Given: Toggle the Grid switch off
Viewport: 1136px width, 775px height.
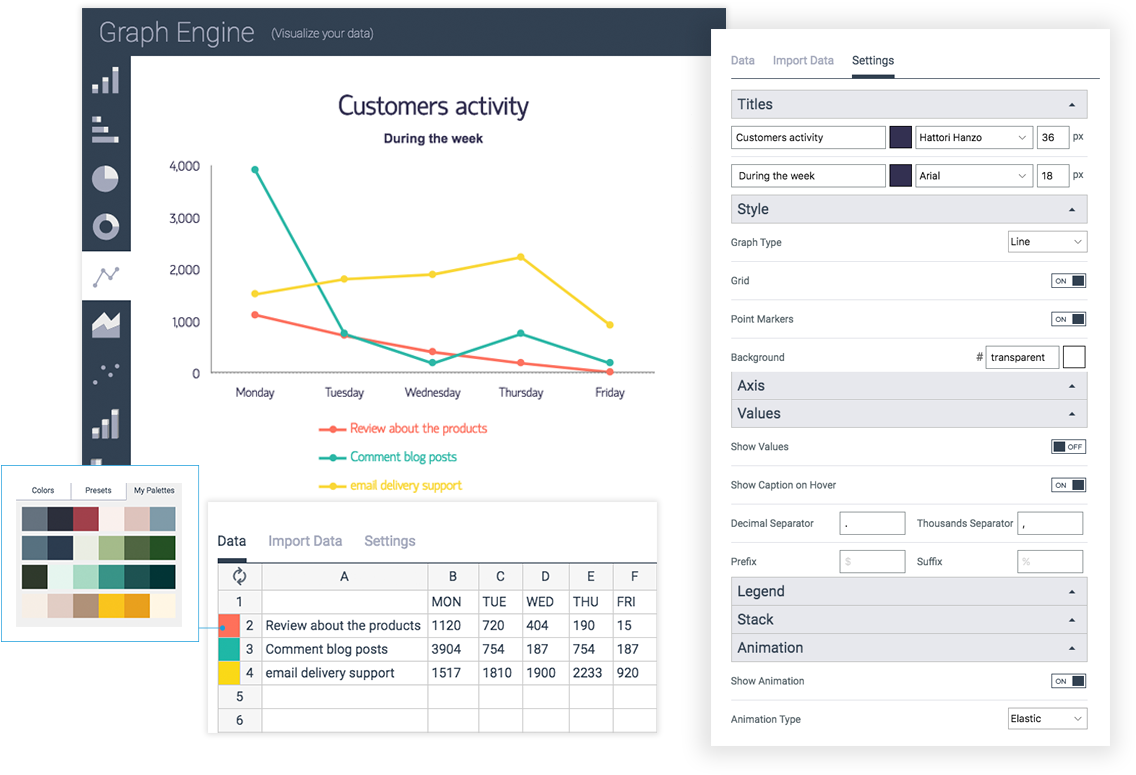Looking at the screenshot, I should pyautogui.click(x=1068, y=281).
